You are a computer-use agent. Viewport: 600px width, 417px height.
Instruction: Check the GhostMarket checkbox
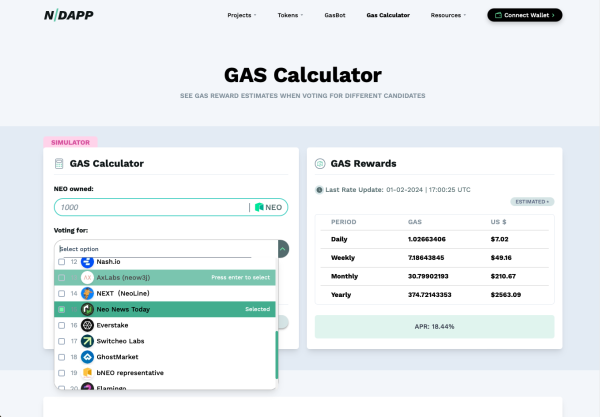point(62,357)
